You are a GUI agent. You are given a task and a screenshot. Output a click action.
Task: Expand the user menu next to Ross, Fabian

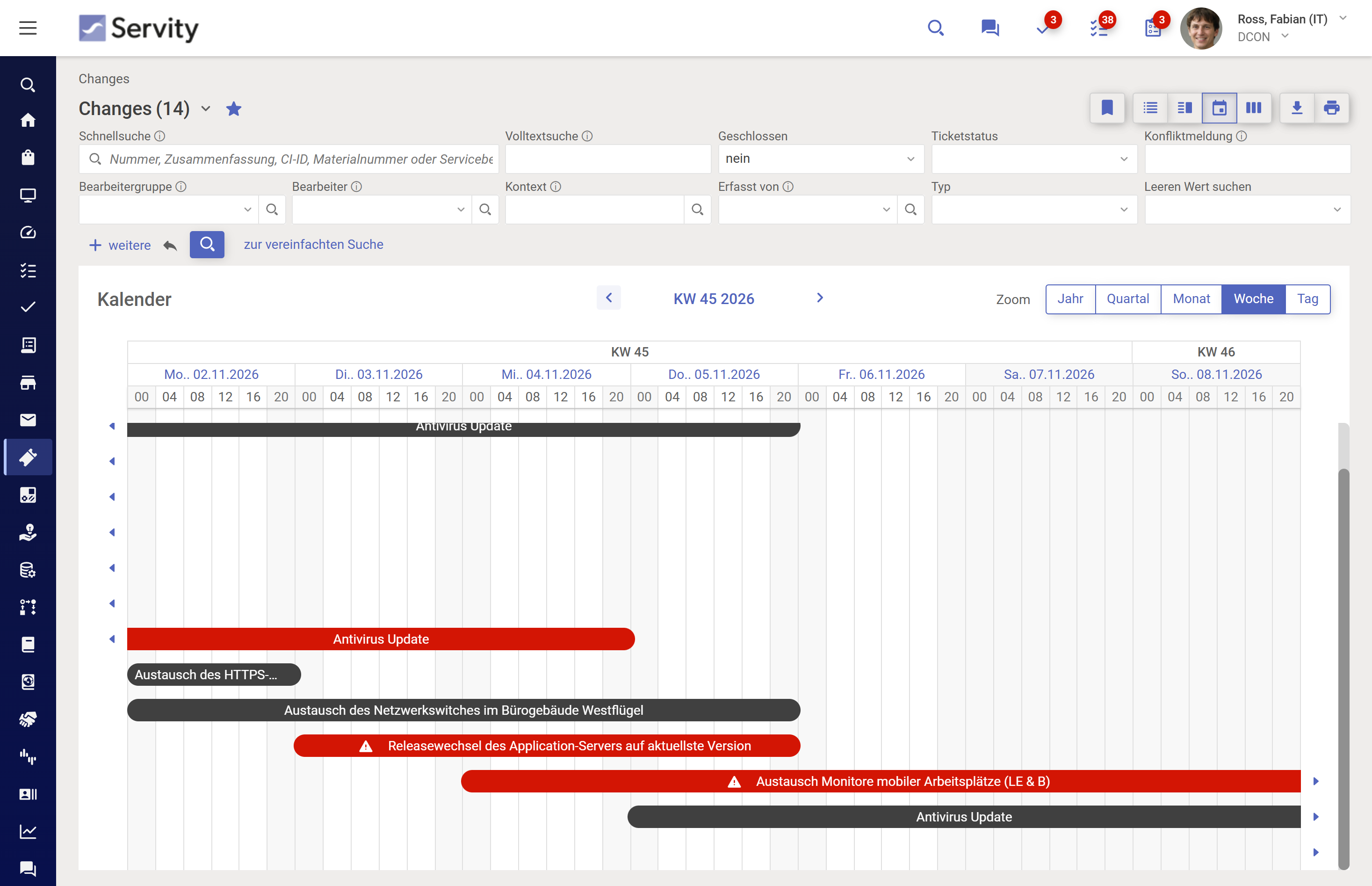(1343, 18)
